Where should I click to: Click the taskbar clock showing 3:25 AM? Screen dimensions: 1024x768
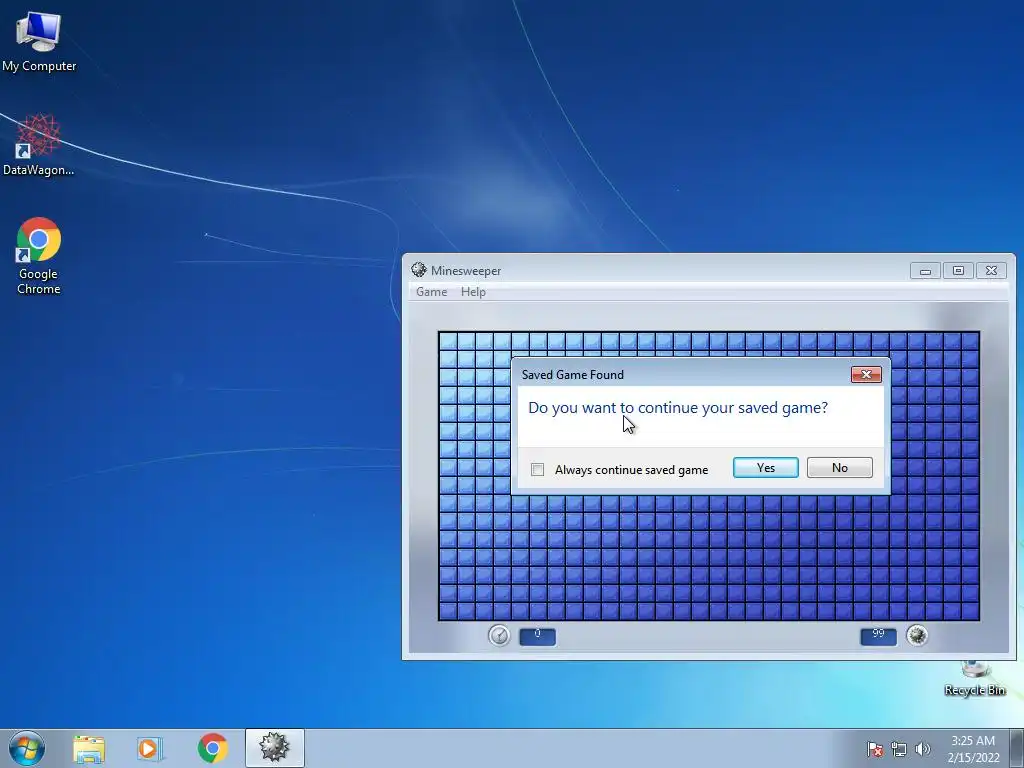point(973,749)
